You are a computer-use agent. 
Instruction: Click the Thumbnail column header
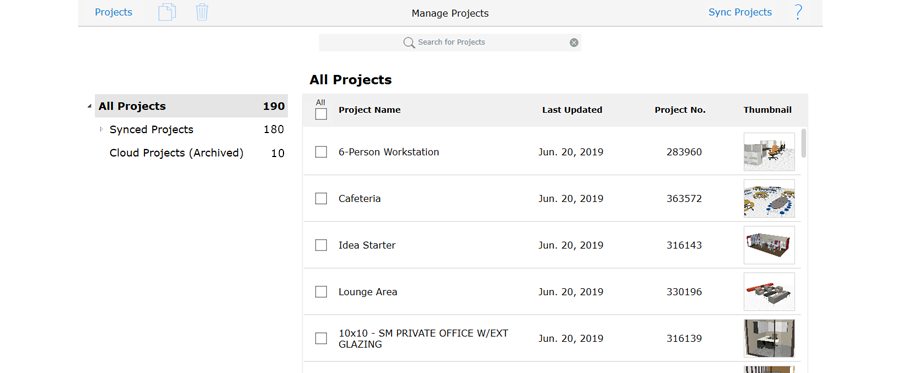click(x=767, y=110)
